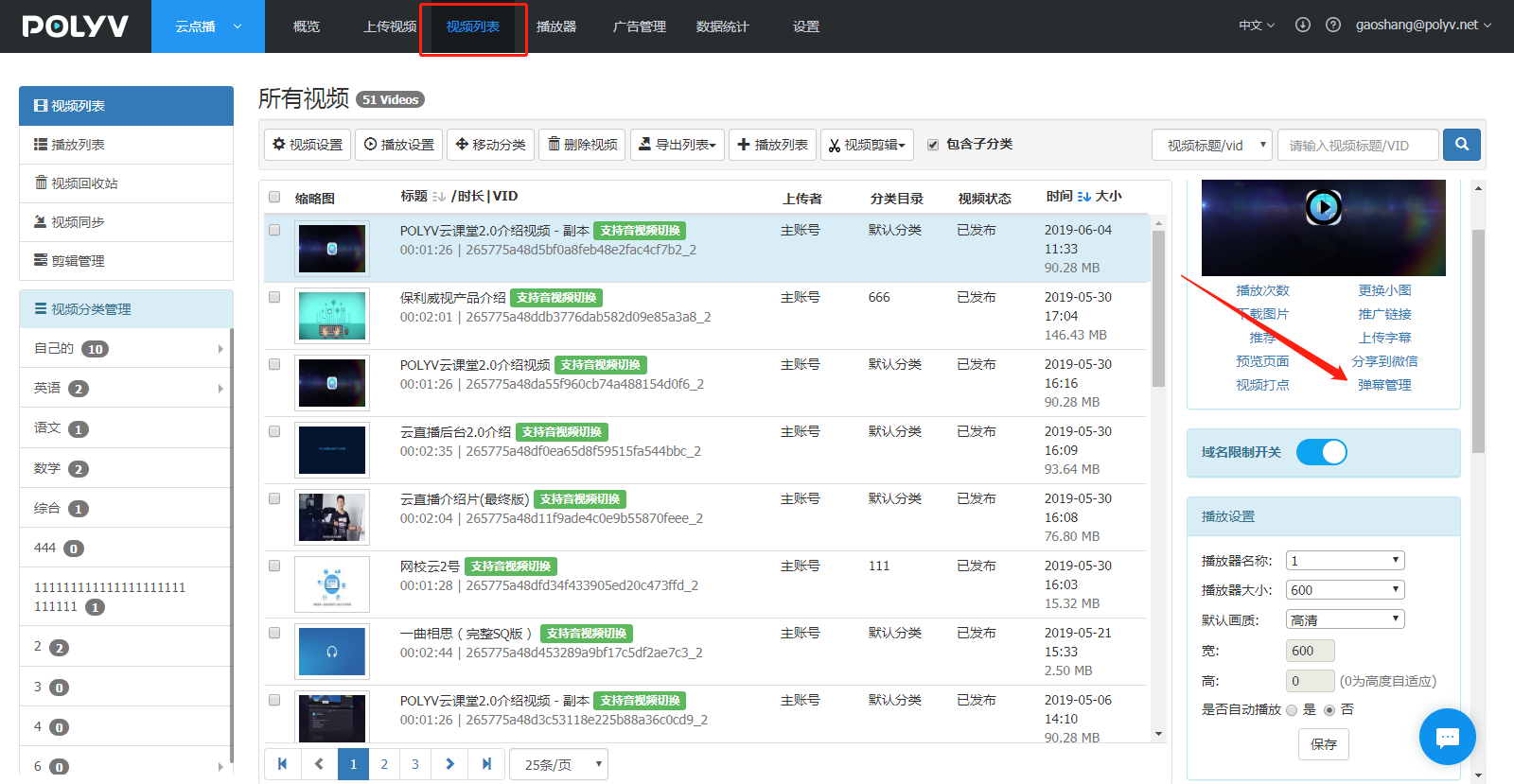
Task: Select 否 for autoplay
Action: [x=1329, y=710]
